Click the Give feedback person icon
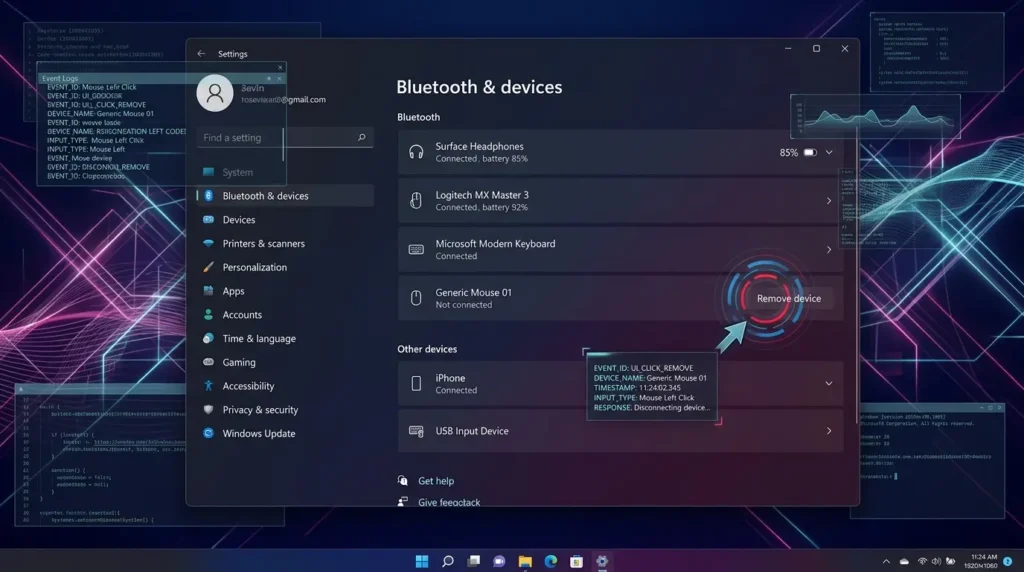This screenshot has width=1024, height=572. coord(403,501)
